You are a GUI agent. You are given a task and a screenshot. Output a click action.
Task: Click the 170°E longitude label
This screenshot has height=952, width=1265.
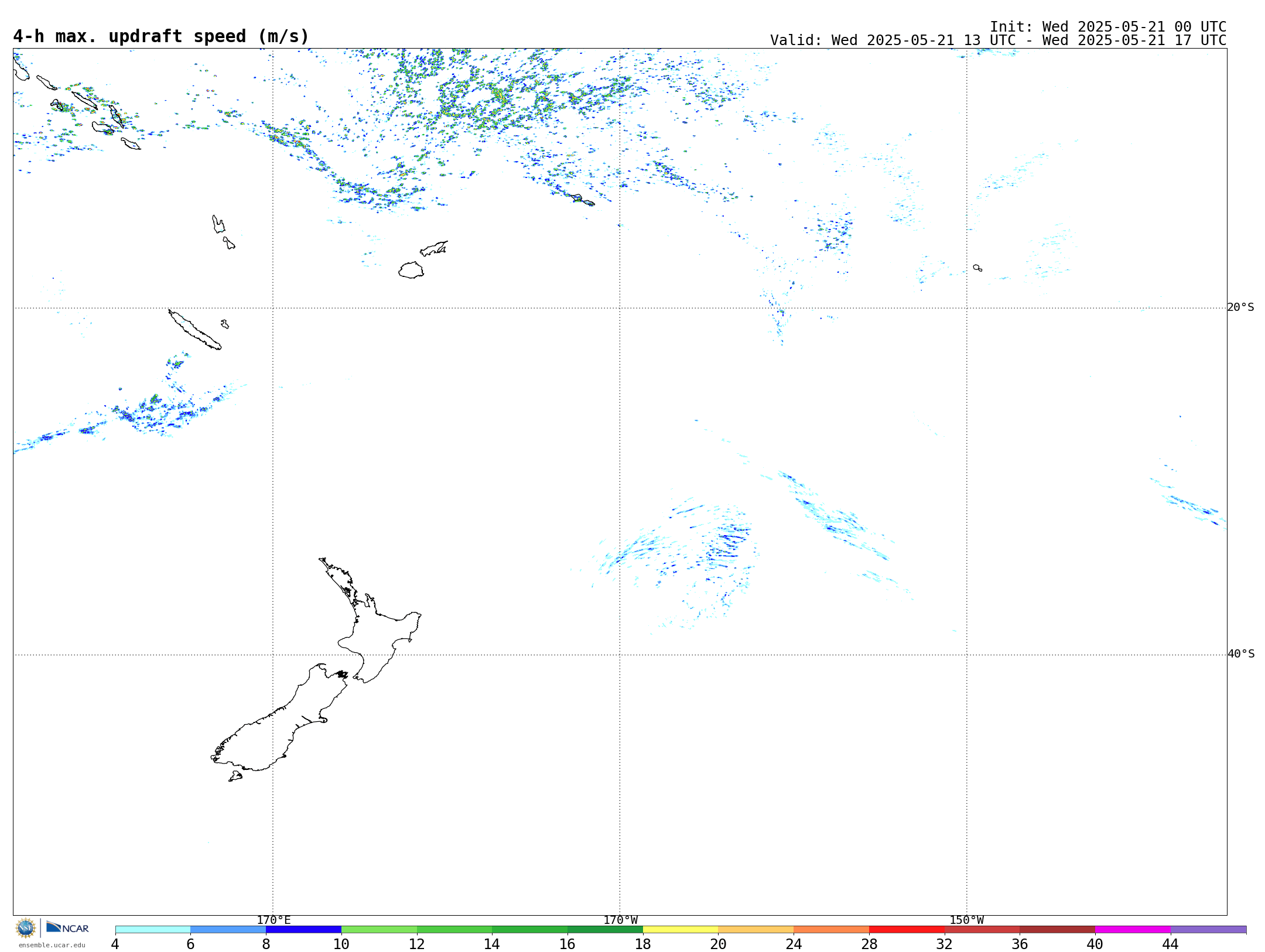click(x=273, y=920)
